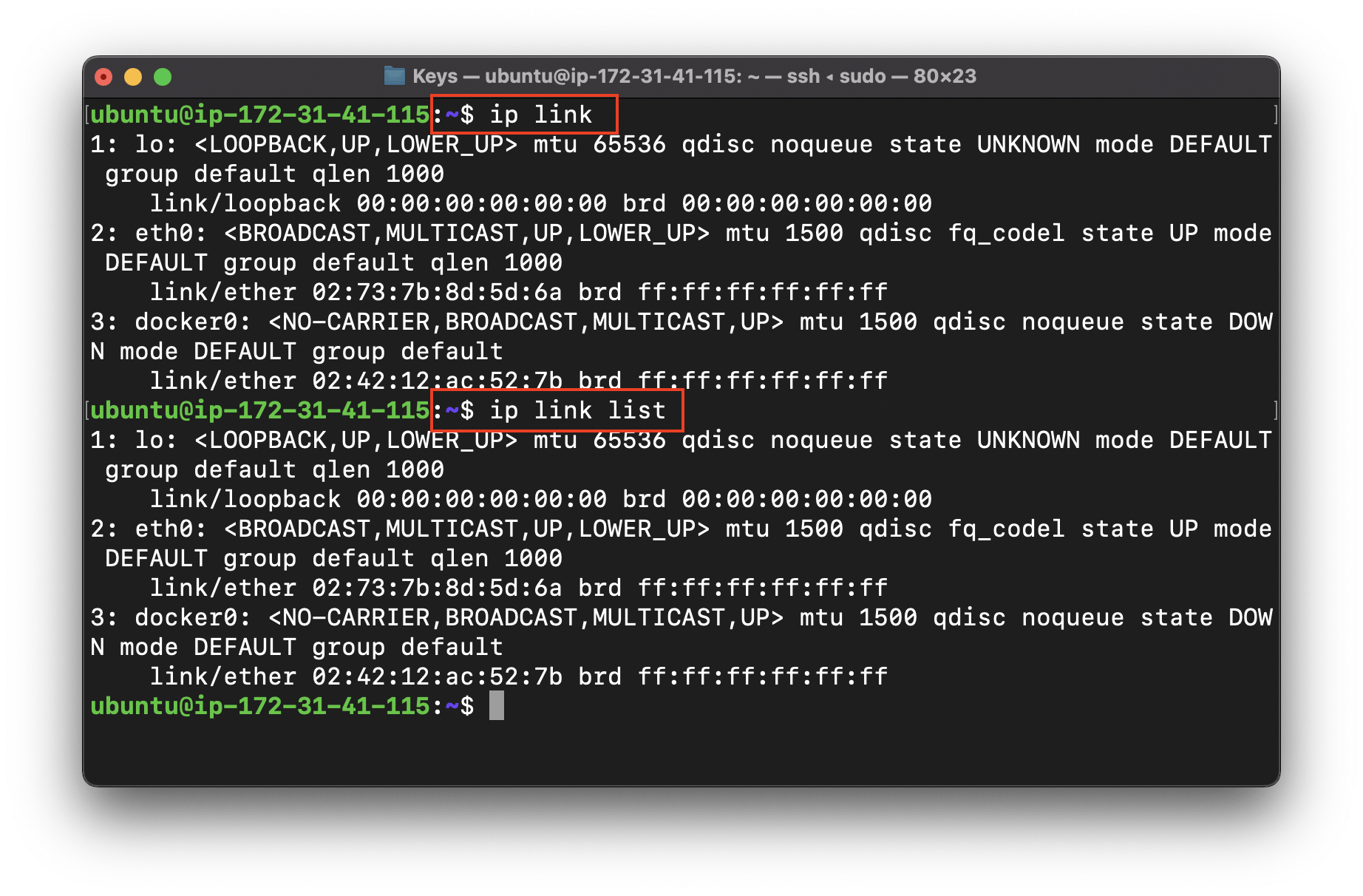Click first '<LOOPBACK,UP,LOWER_UP>' flags
This screenshot has height=896, width=1363.
click(356, 144)
